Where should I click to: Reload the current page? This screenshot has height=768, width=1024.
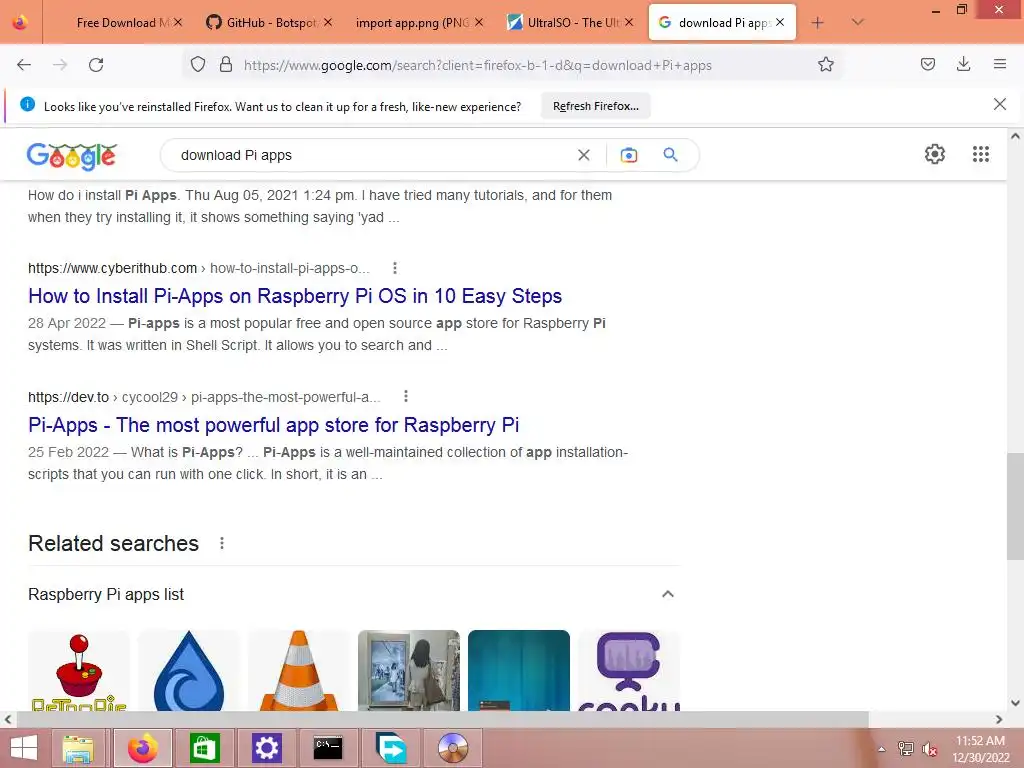coord(96,65)
